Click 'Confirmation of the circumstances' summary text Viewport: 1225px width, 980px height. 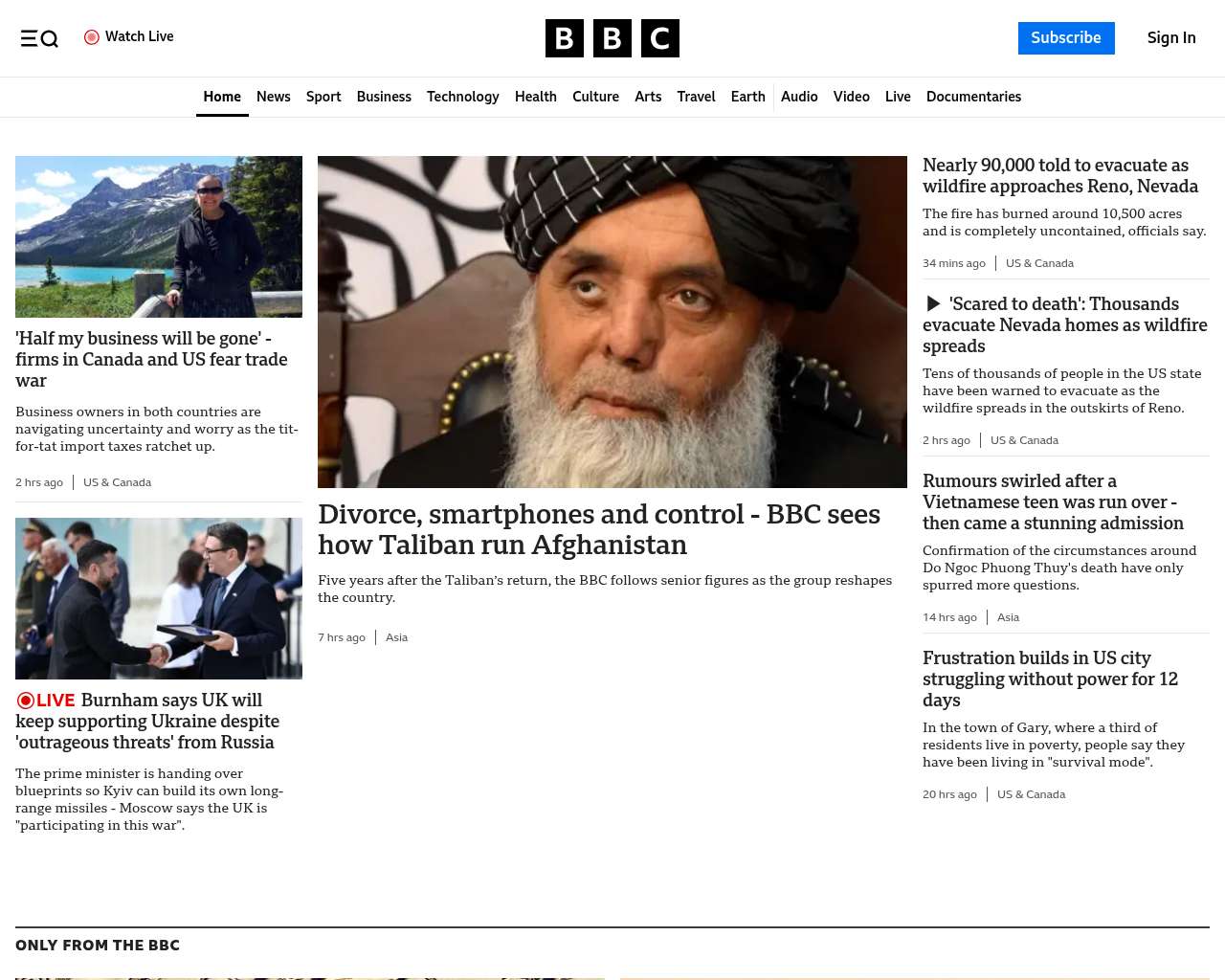point(1059,568)
